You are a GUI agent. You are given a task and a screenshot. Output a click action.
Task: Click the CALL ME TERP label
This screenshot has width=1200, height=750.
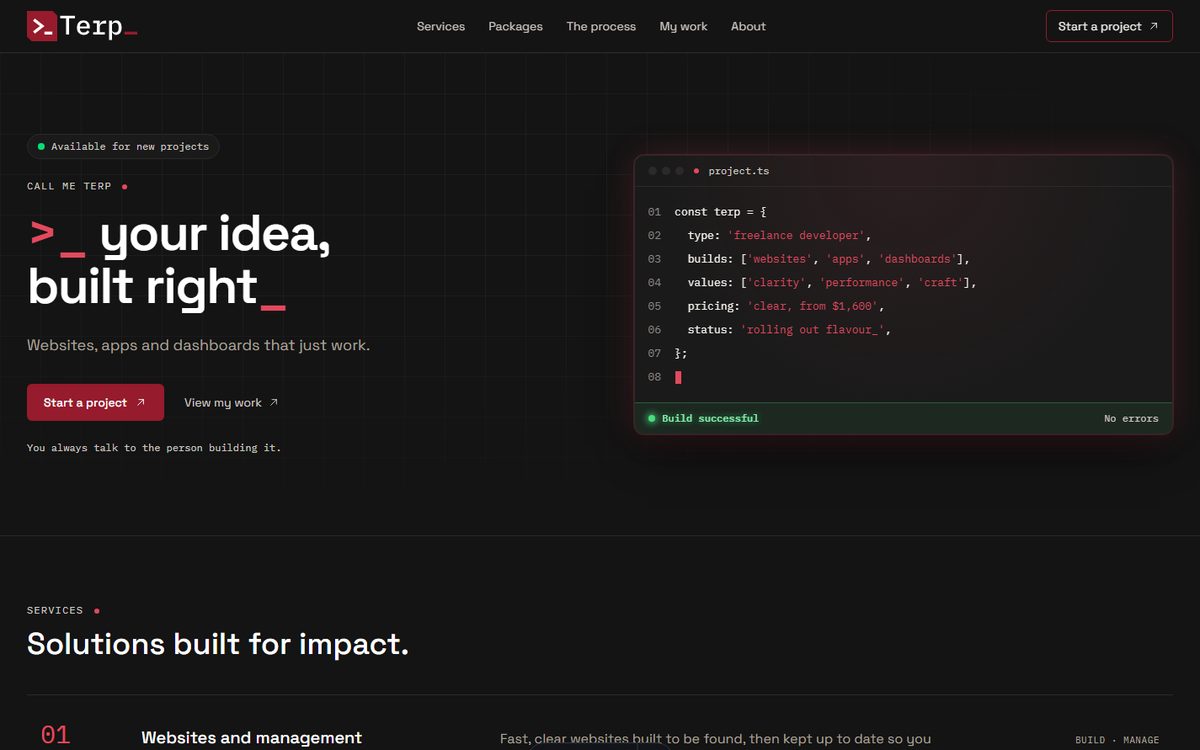point(69,186)
